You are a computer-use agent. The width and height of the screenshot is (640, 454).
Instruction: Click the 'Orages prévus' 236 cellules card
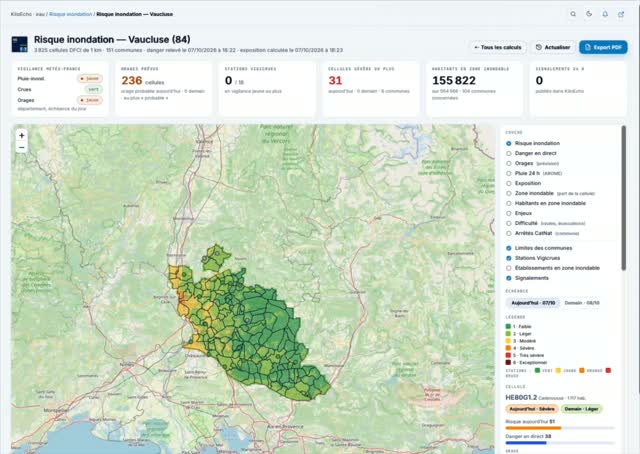pos(163,88)
